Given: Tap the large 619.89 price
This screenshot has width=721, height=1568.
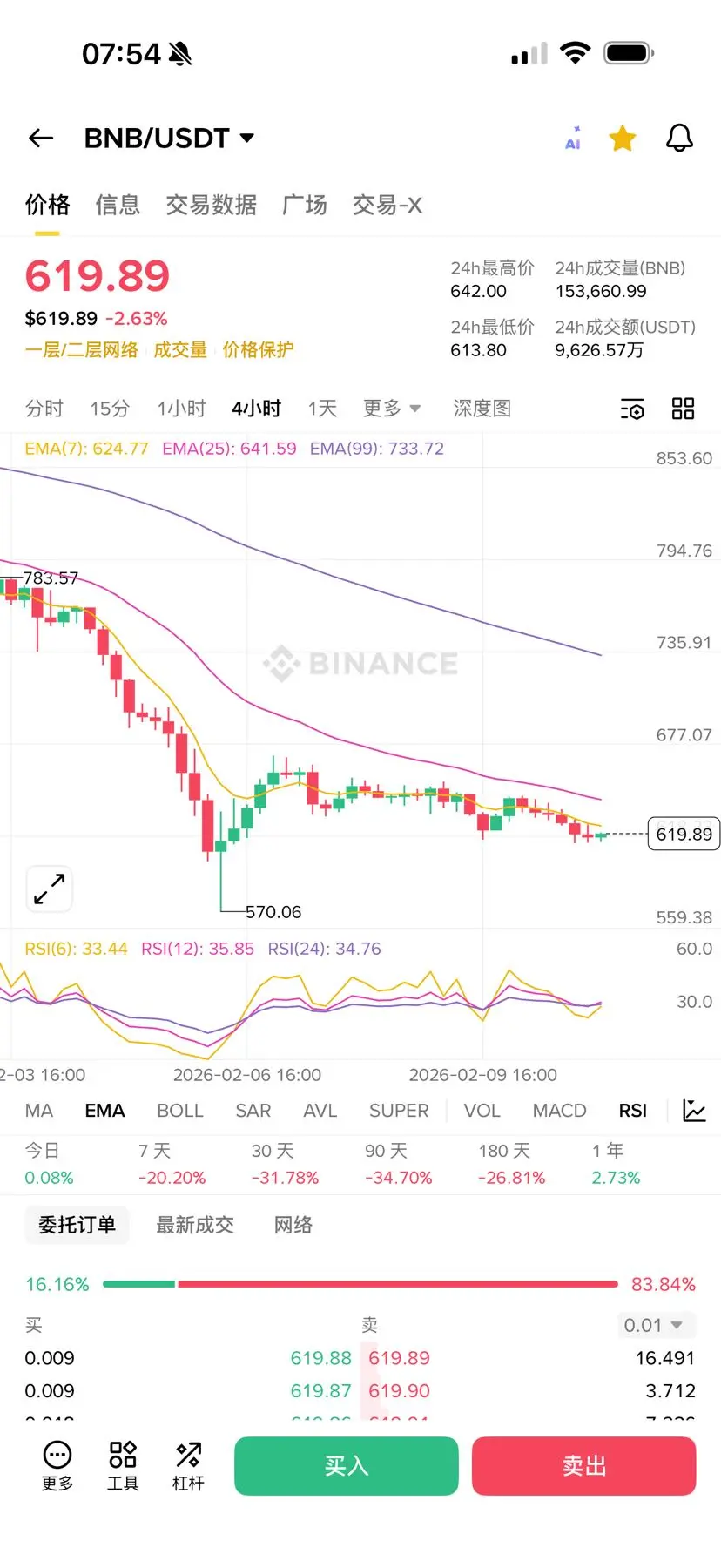Looking at the screenshot, I should (x=98, y=276).
